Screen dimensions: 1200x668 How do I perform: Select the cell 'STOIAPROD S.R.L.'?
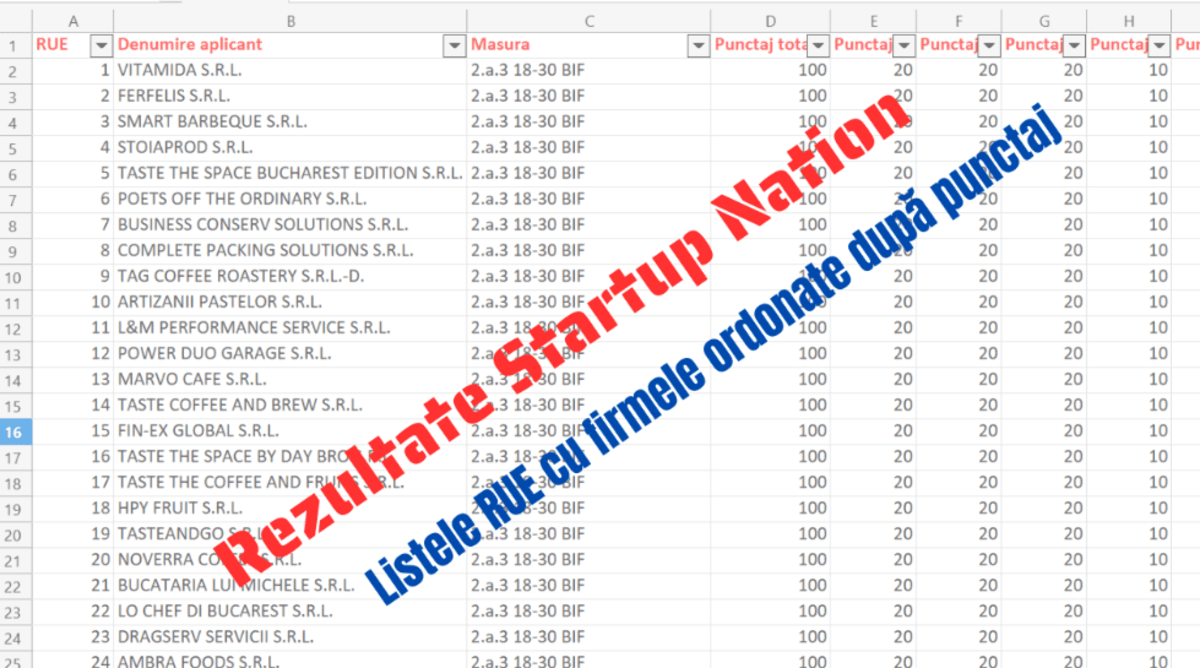click(291, 148)
